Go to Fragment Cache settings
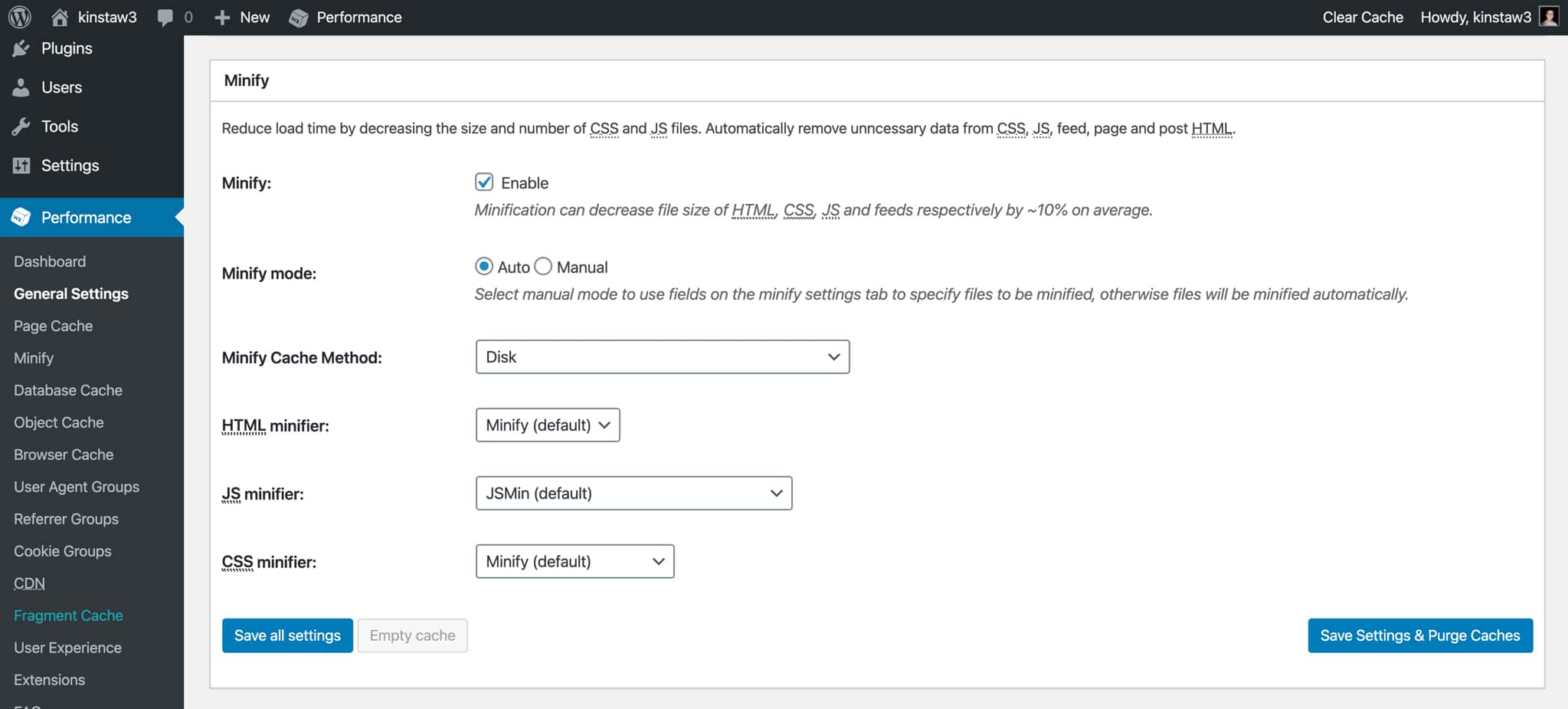1568x709 pixels. (x=67, y=615)
